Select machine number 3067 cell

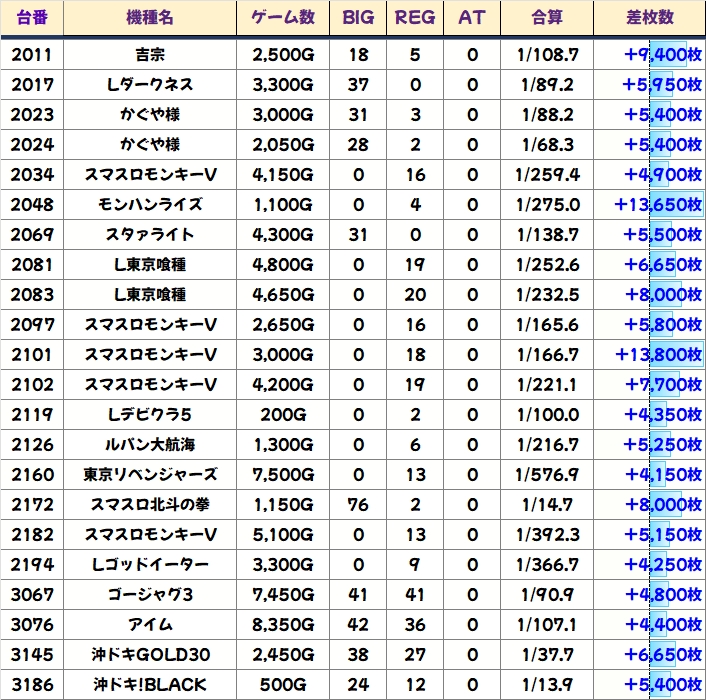point(31,595)
